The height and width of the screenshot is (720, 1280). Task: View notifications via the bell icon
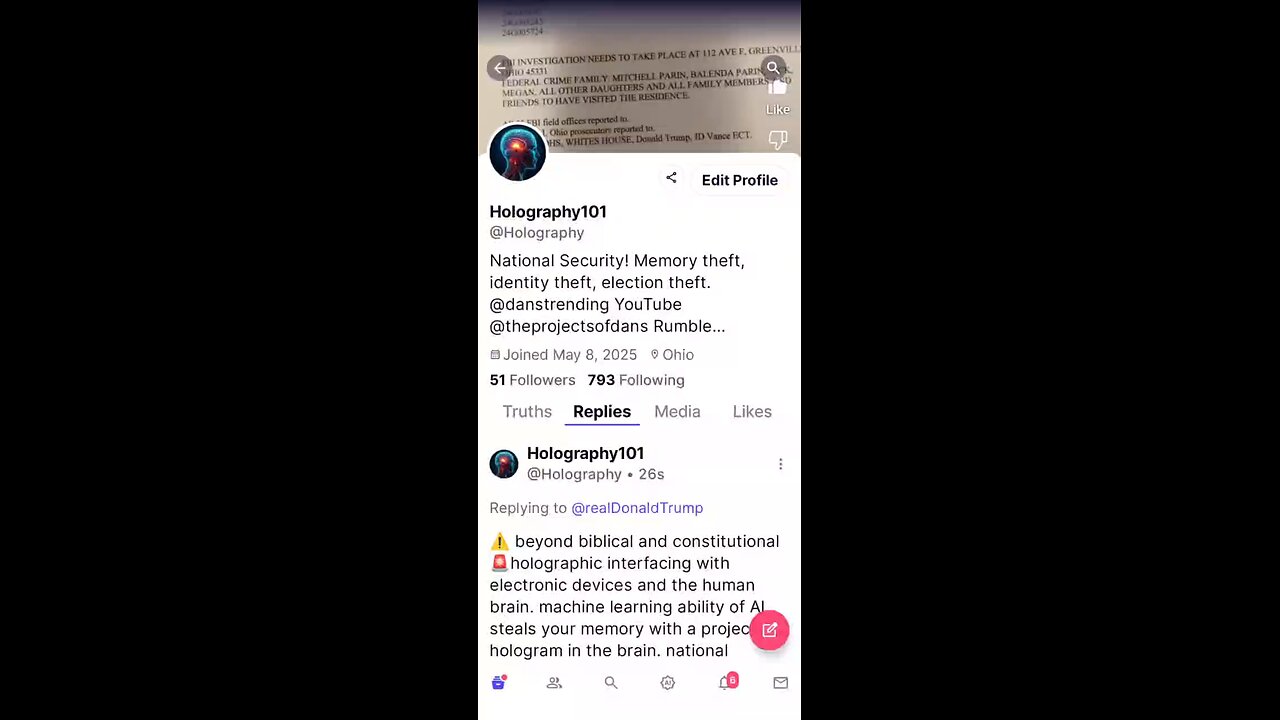tap(726, 682)
